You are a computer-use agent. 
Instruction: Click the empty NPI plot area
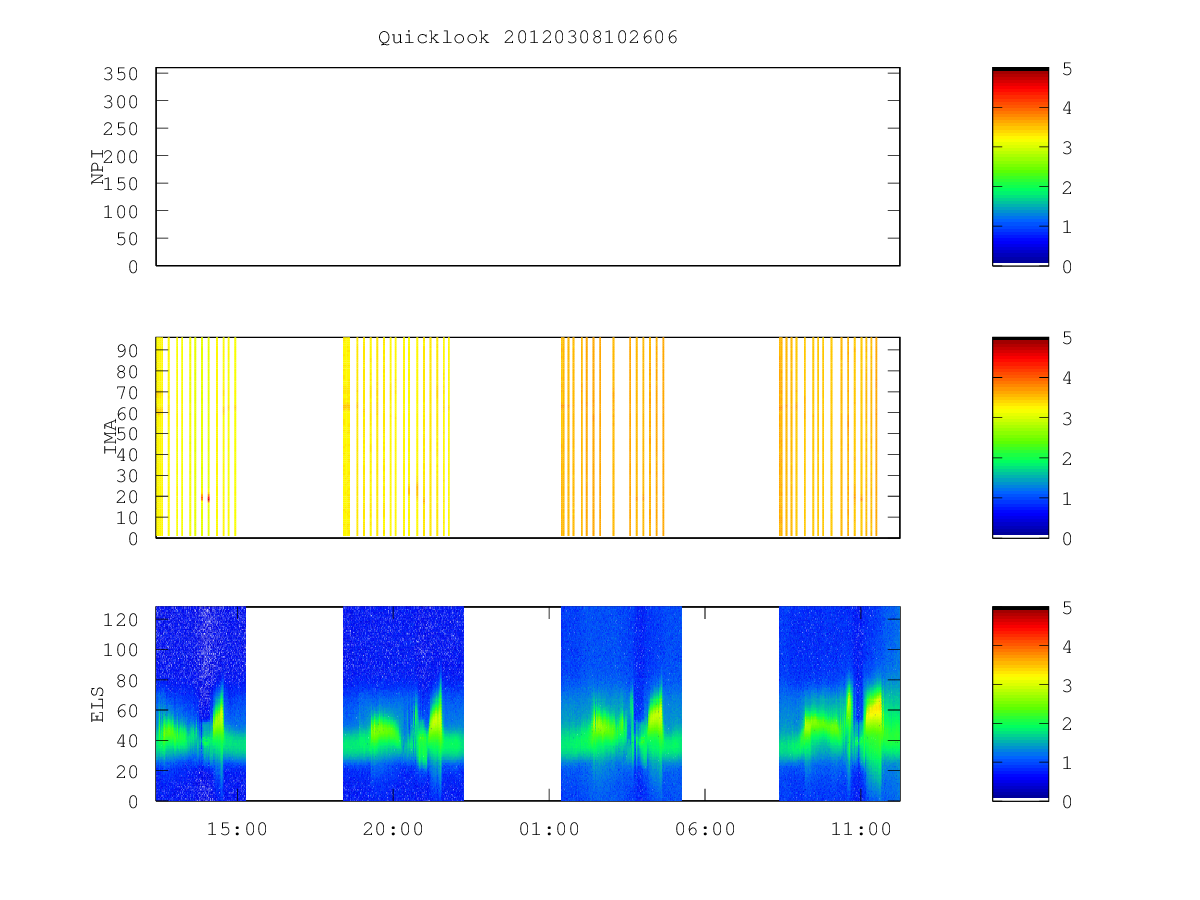pyautogui.click(x=528, y=167)
